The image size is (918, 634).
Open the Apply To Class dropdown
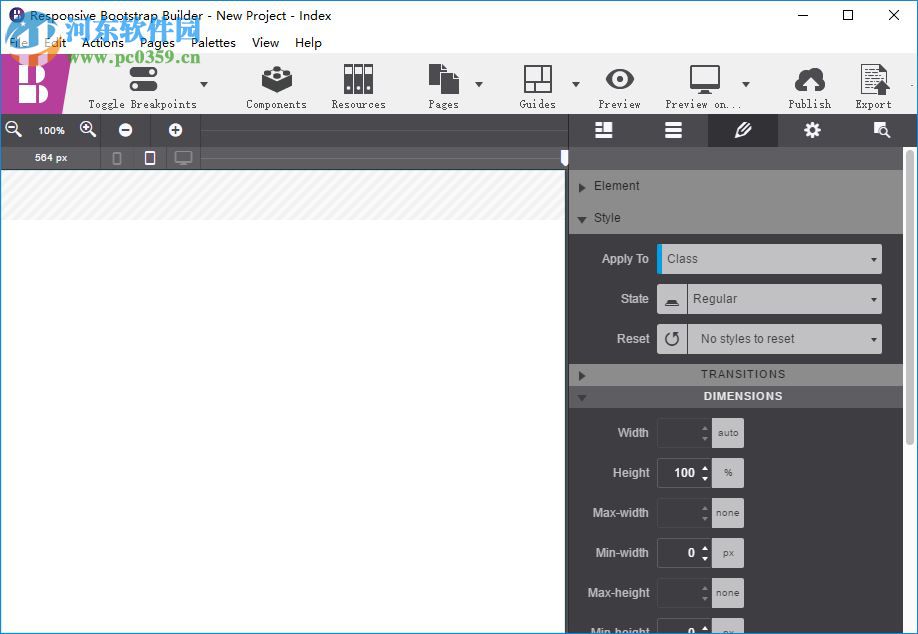pos(768,258)
